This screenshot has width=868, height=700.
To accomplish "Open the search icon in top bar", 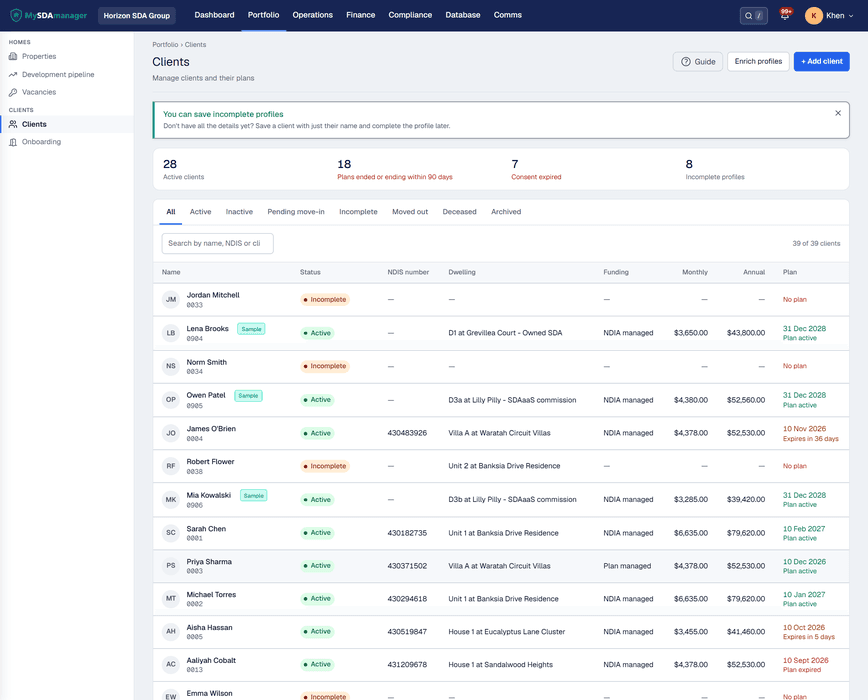I will [x=748, y=16].
